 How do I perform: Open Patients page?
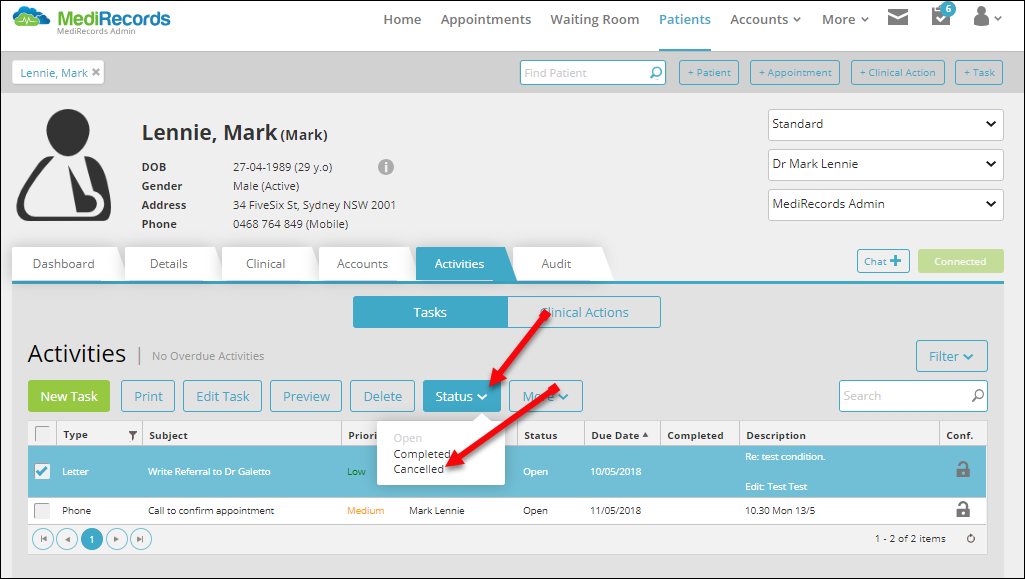coord(684,20)
